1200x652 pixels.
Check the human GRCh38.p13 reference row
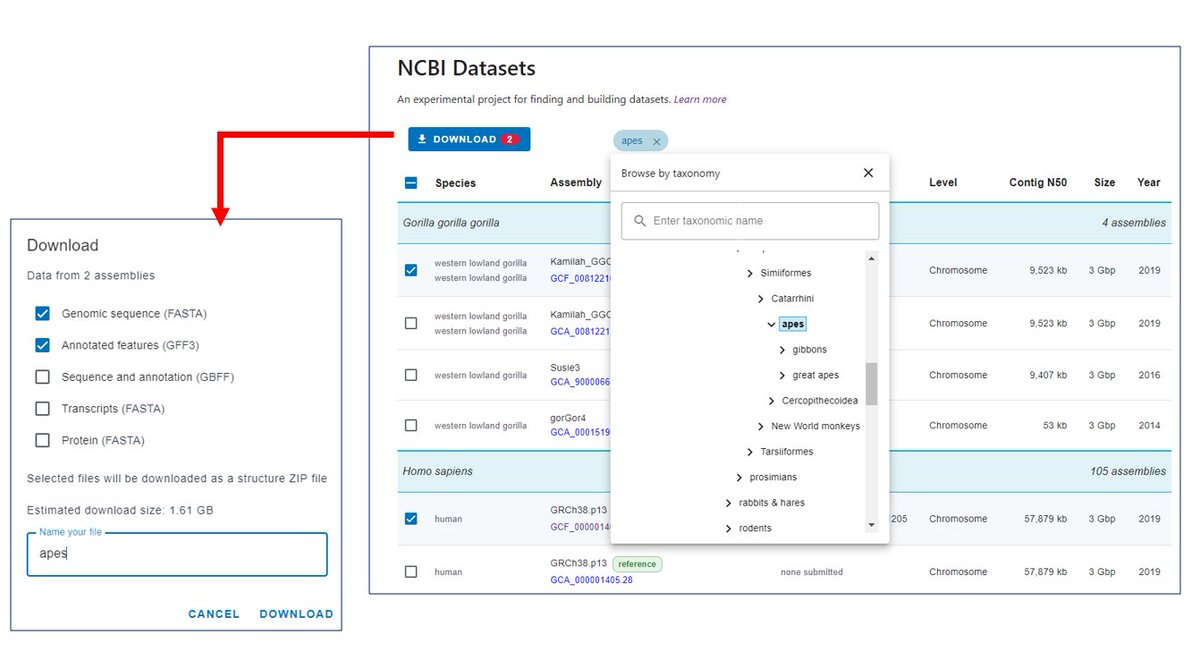coord(411,572)
